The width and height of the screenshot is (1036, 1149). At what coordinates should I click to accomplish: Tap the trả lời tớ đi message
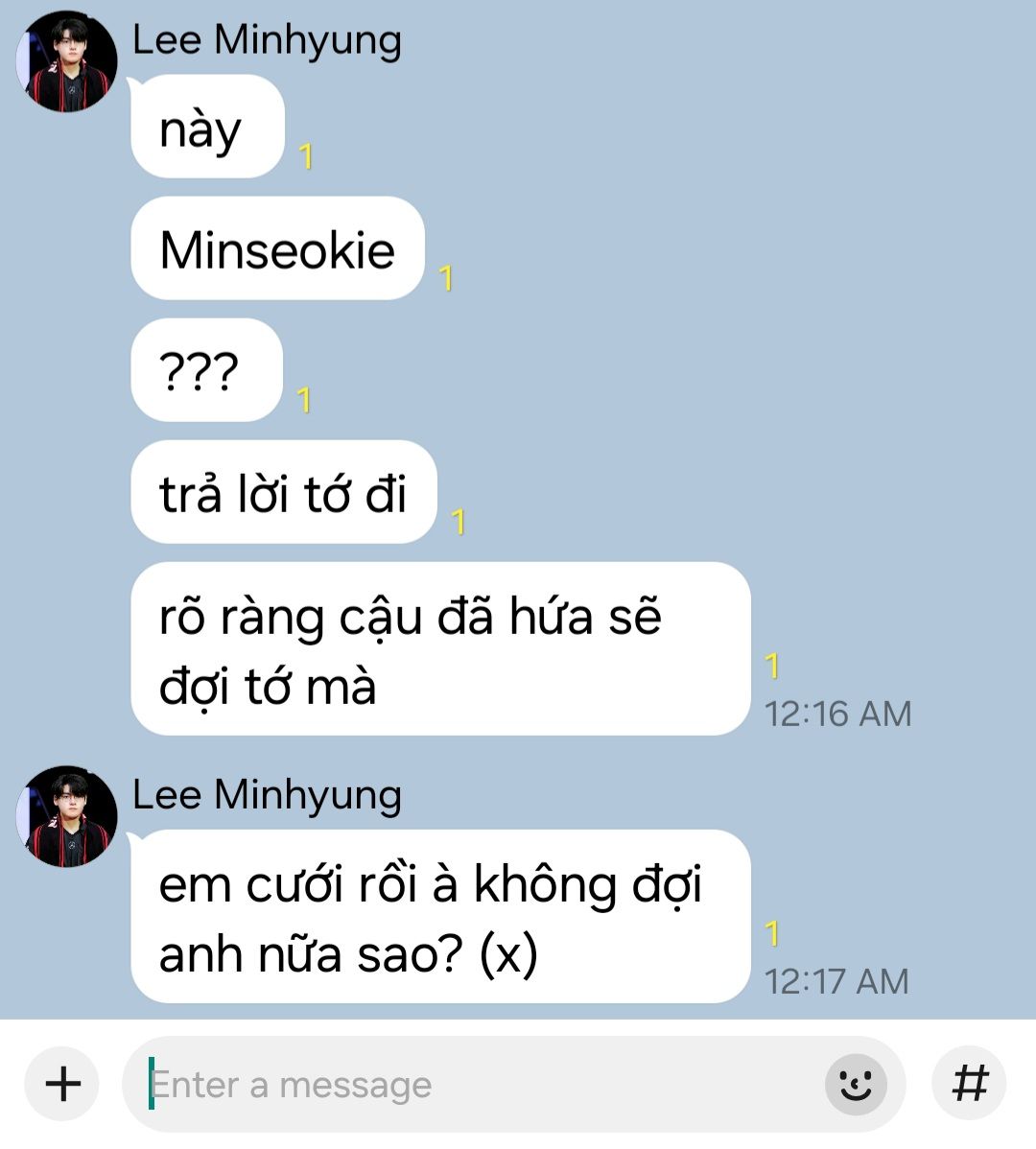(284, 492)
